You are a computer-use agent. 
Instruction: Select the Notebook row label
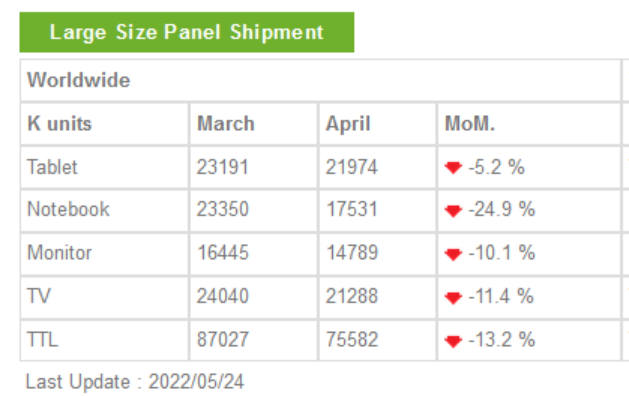(x=68, y=209)
